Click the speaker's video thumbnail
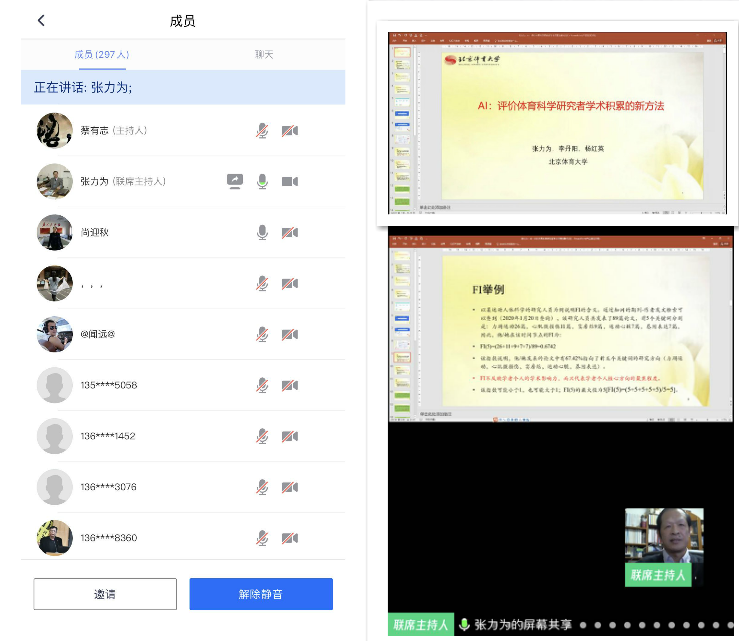This screenshot has width=739, height=641. click(x=663, y=545)
